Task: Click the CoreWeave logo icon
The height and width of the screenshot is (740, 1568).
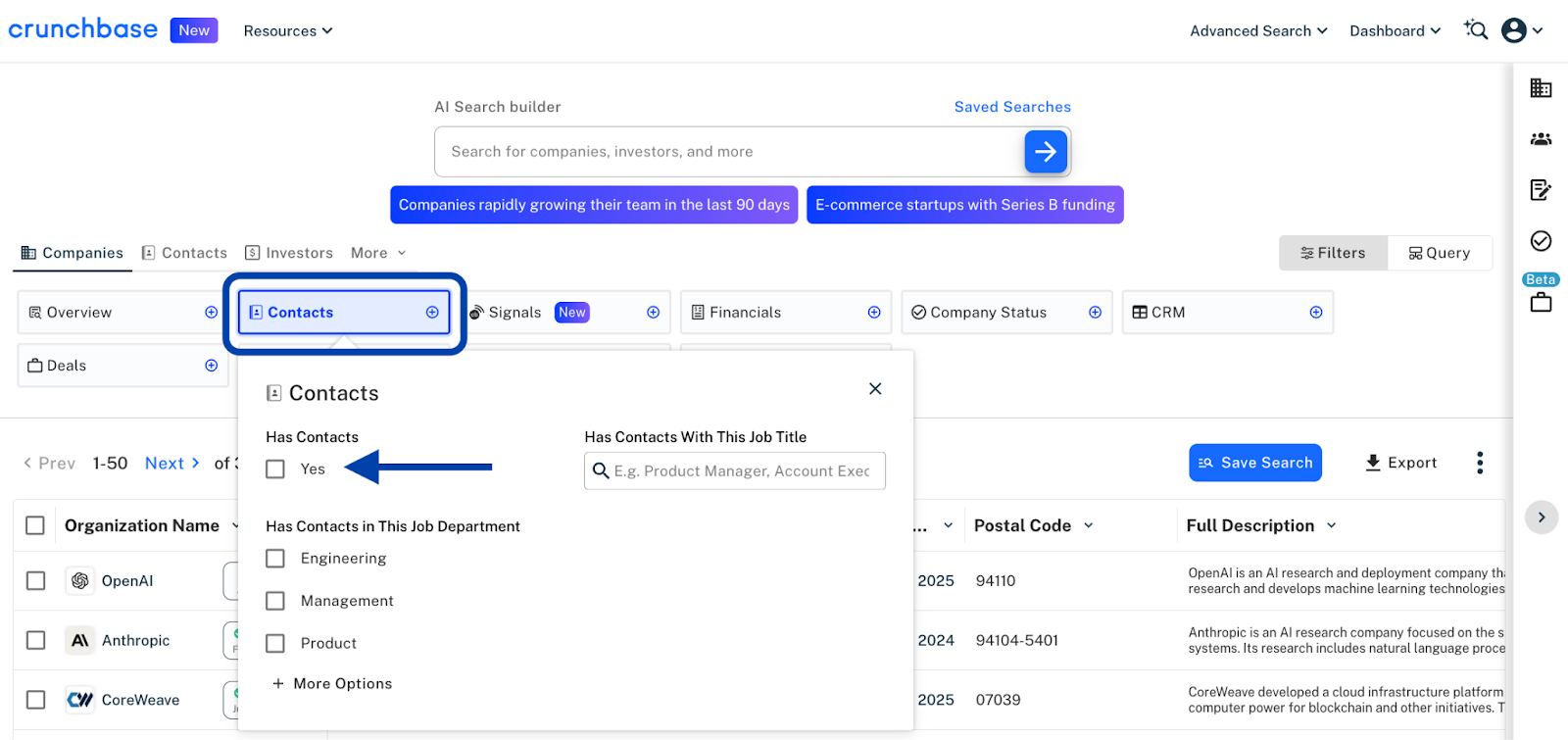Action: (x=80, y=700)
